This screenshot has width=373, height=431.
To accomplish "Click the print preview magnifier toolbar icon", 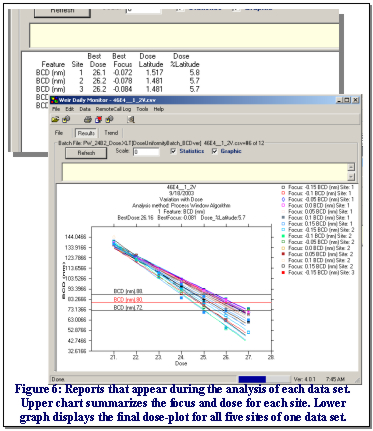I will pyautogui.click(x=131, y=119).
